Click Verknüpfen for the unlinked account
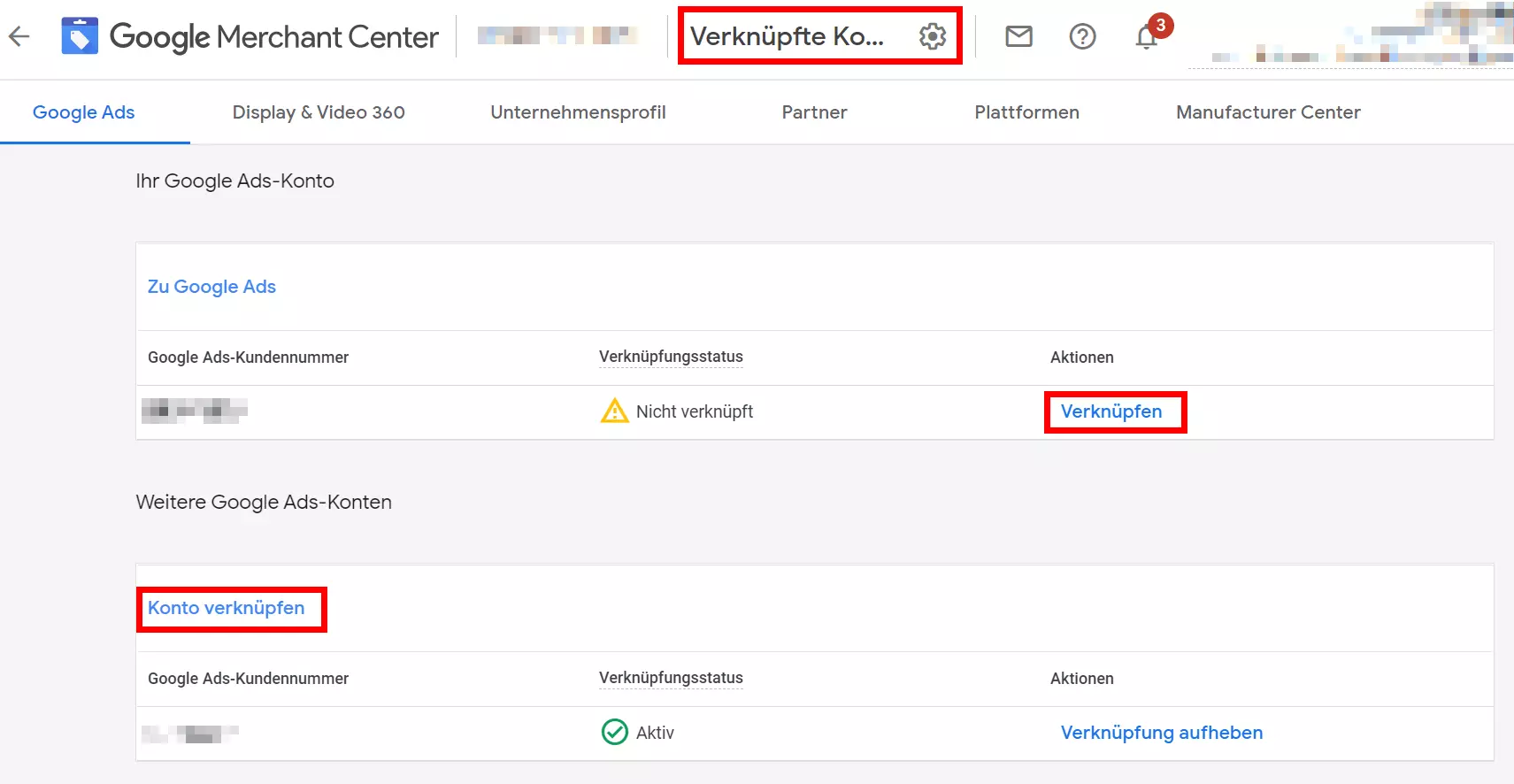The width and height of the screenshot is (1514, 784). 1111,411
